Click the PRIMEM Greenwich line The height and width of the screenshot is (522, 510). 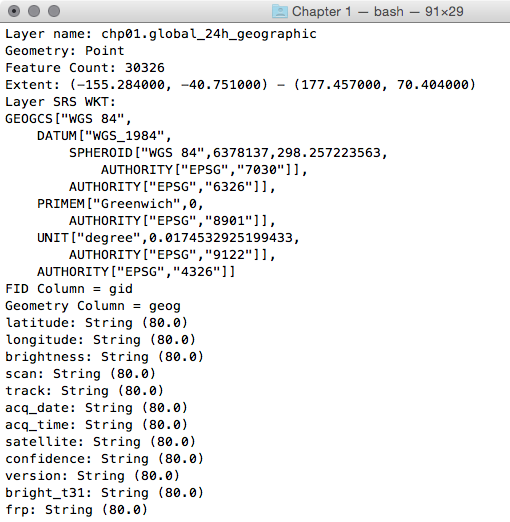click(x=120, y=204)
